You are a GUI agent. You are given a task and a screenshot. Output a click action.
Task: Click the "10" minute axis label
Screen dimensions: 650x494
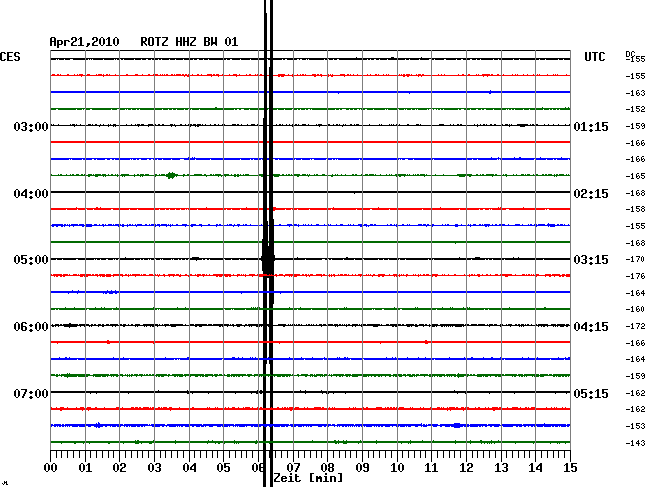(397, 468)
